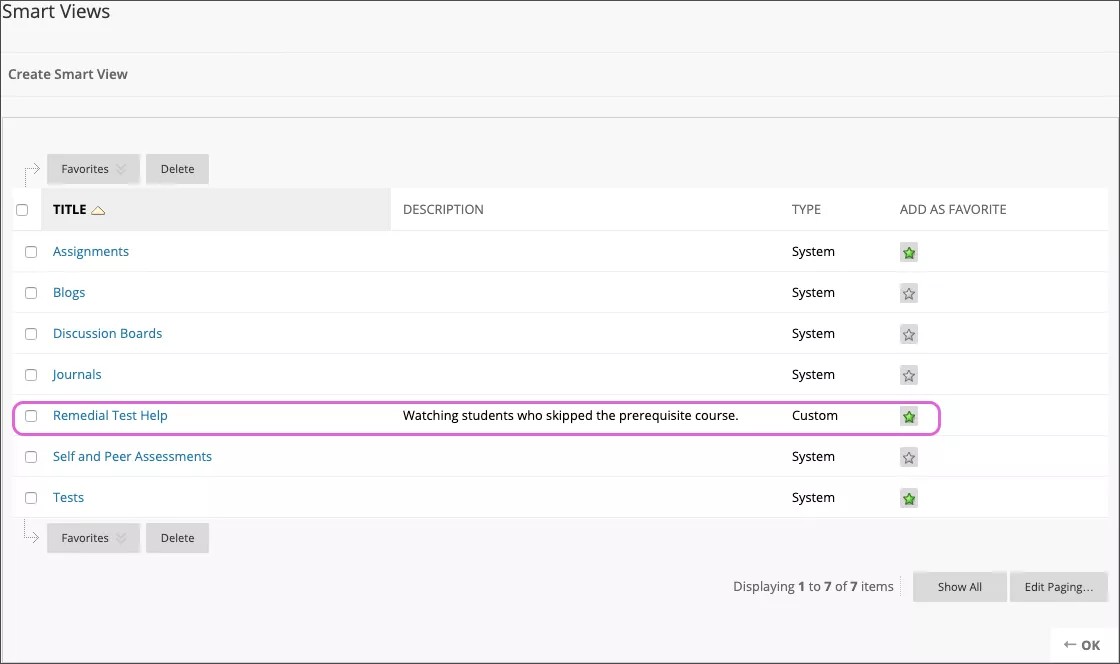Click the Description column header
Screen dimensions: 1120x664
click(x=443, y=210)
